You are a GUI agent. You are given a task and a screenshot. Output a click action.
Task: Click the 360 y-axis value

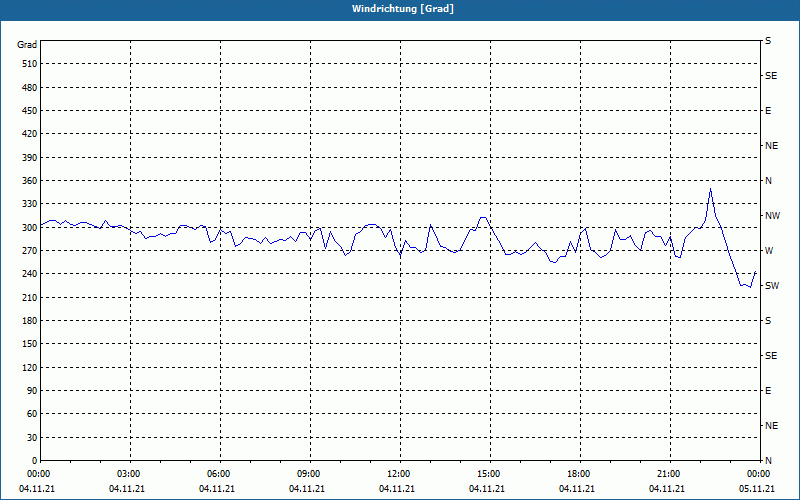[x=30, y=181]
